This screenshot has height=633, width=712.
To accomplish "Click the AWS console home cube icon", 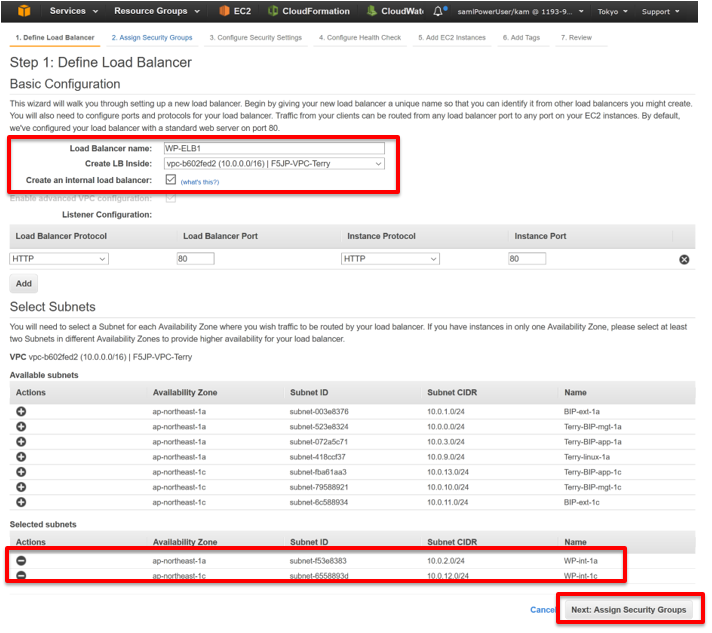I will [x=24, y=10].
